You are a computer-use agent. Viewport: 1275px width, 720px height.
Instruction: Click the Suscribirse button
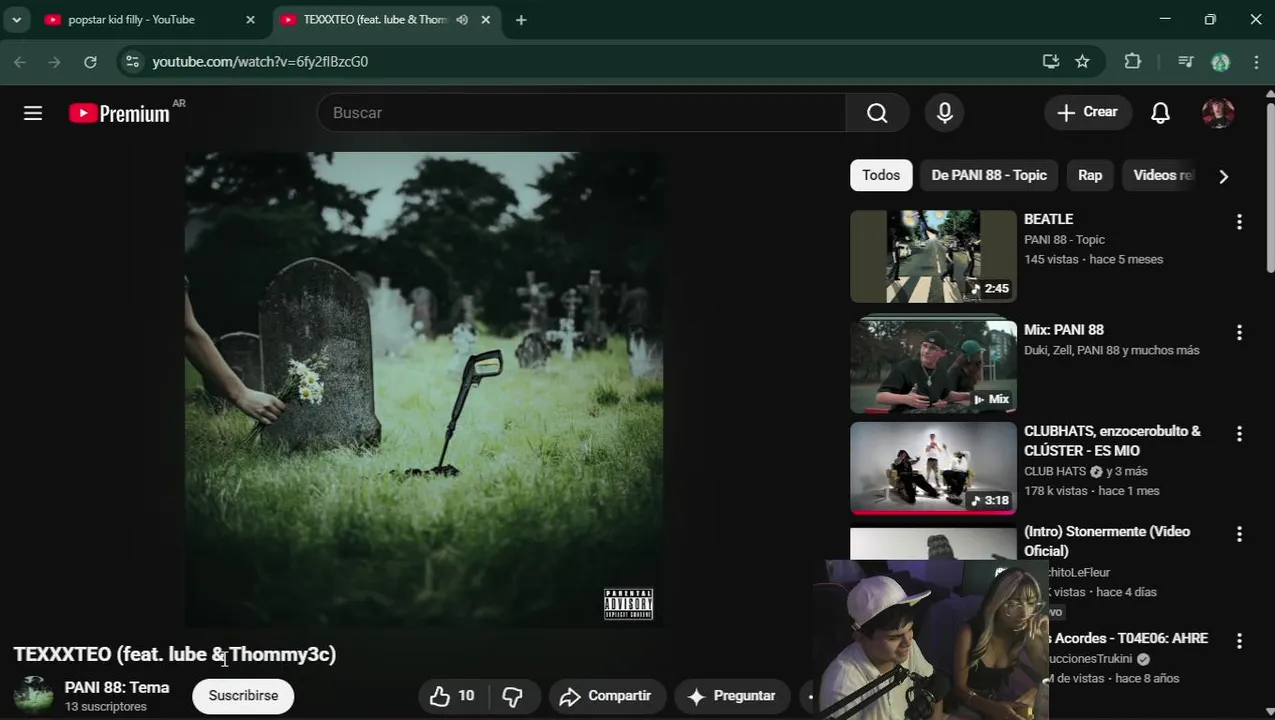(243, 696)
